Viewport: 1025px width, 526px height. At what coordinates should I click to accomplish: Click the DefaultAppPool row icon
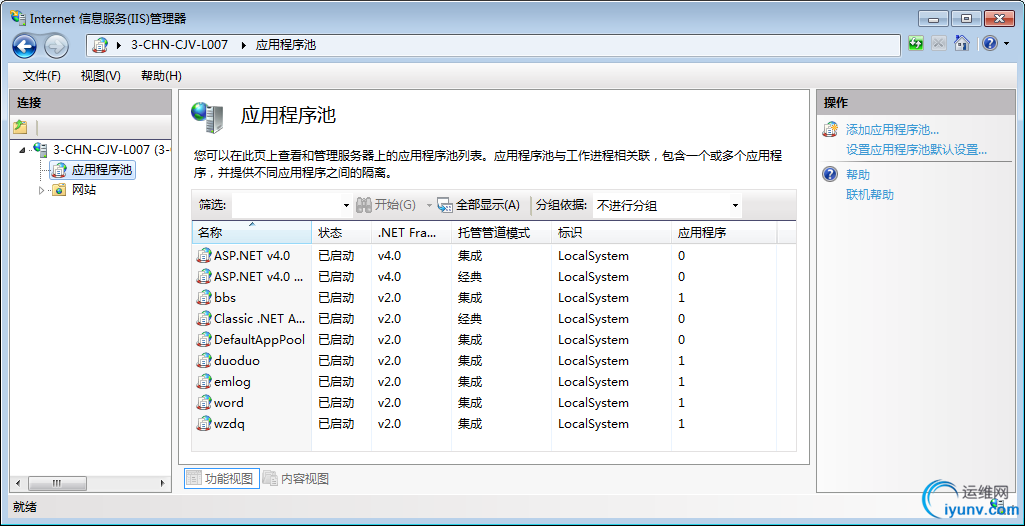tap(204, 339)
